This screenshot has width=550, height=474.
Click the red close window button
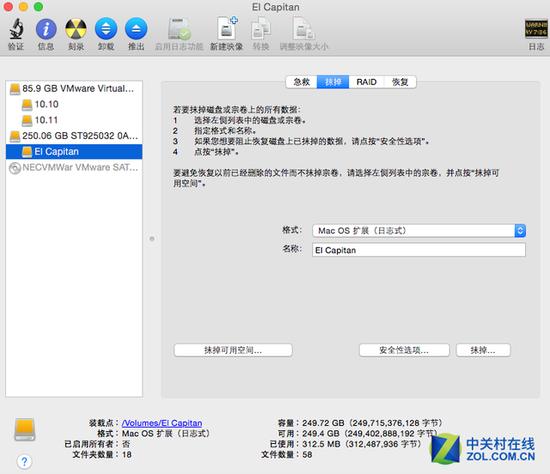8,6
